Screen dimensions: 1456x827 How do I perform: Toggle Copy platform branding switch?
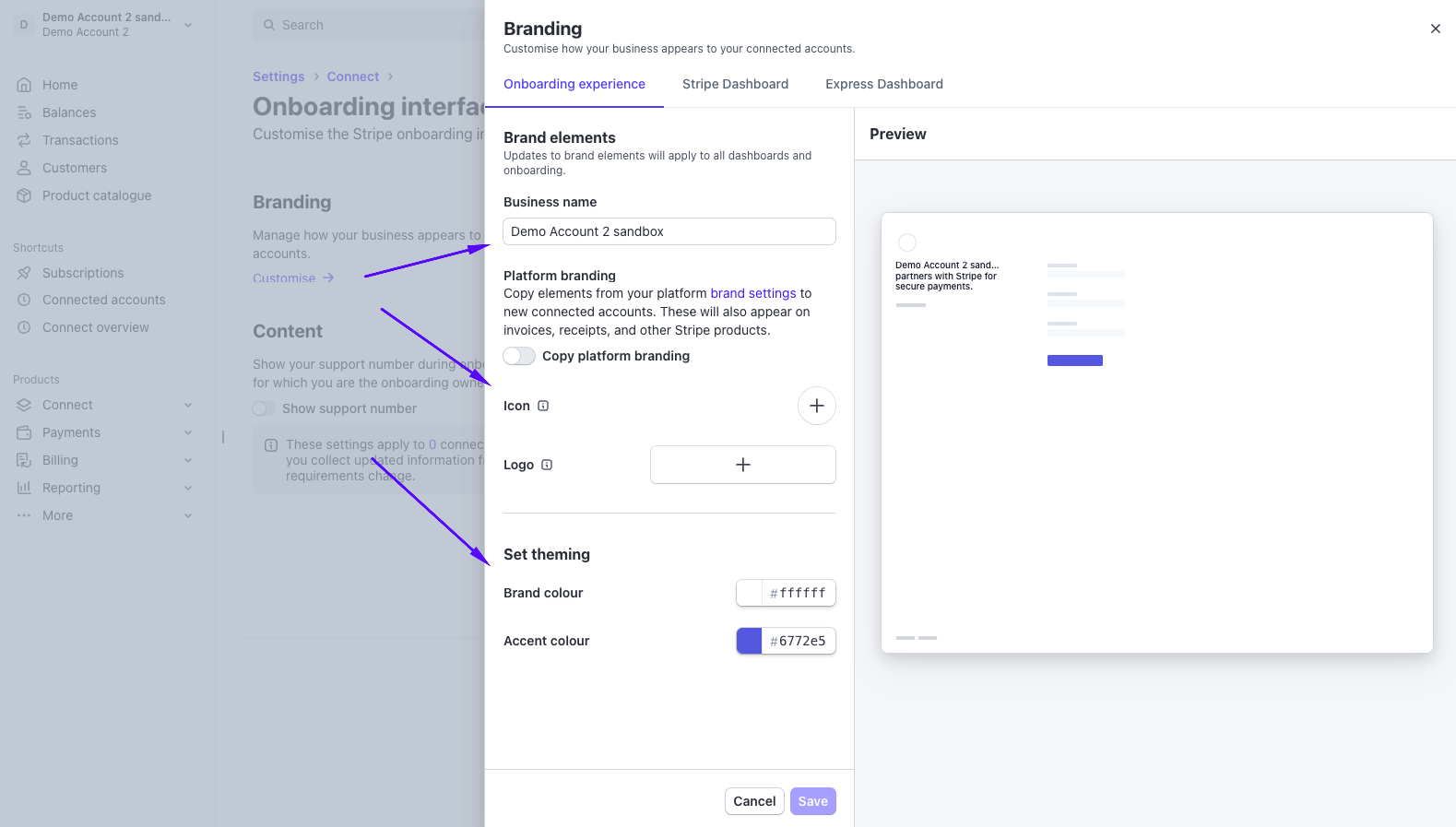519,356
